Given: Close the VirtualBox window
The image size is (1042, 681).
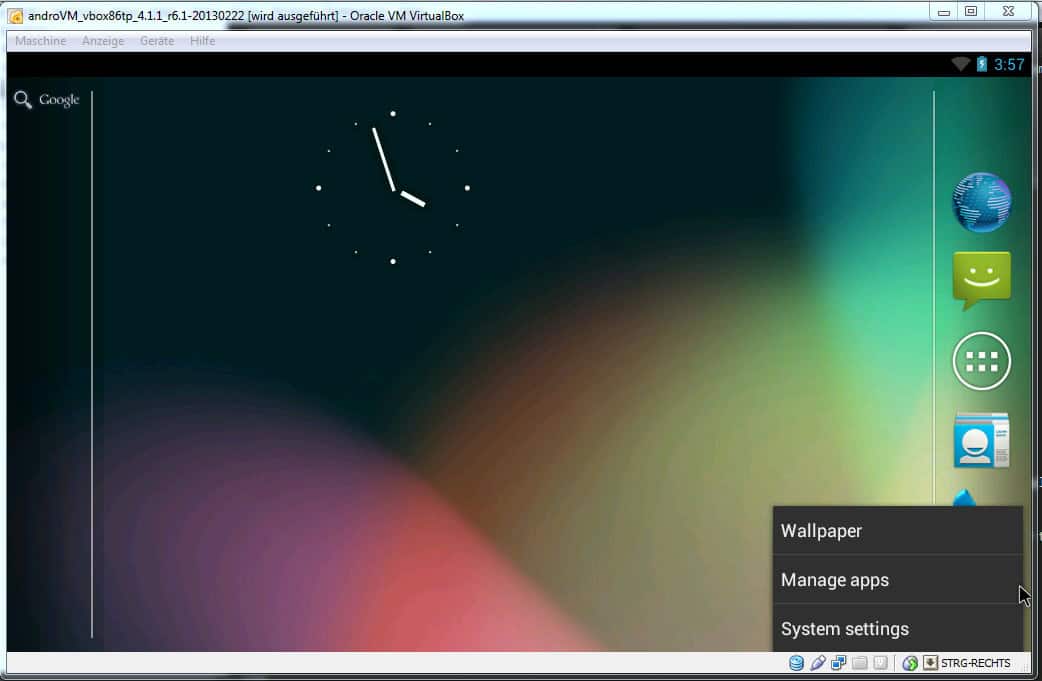Looking at the screenshot, I should pos(1008,12).
